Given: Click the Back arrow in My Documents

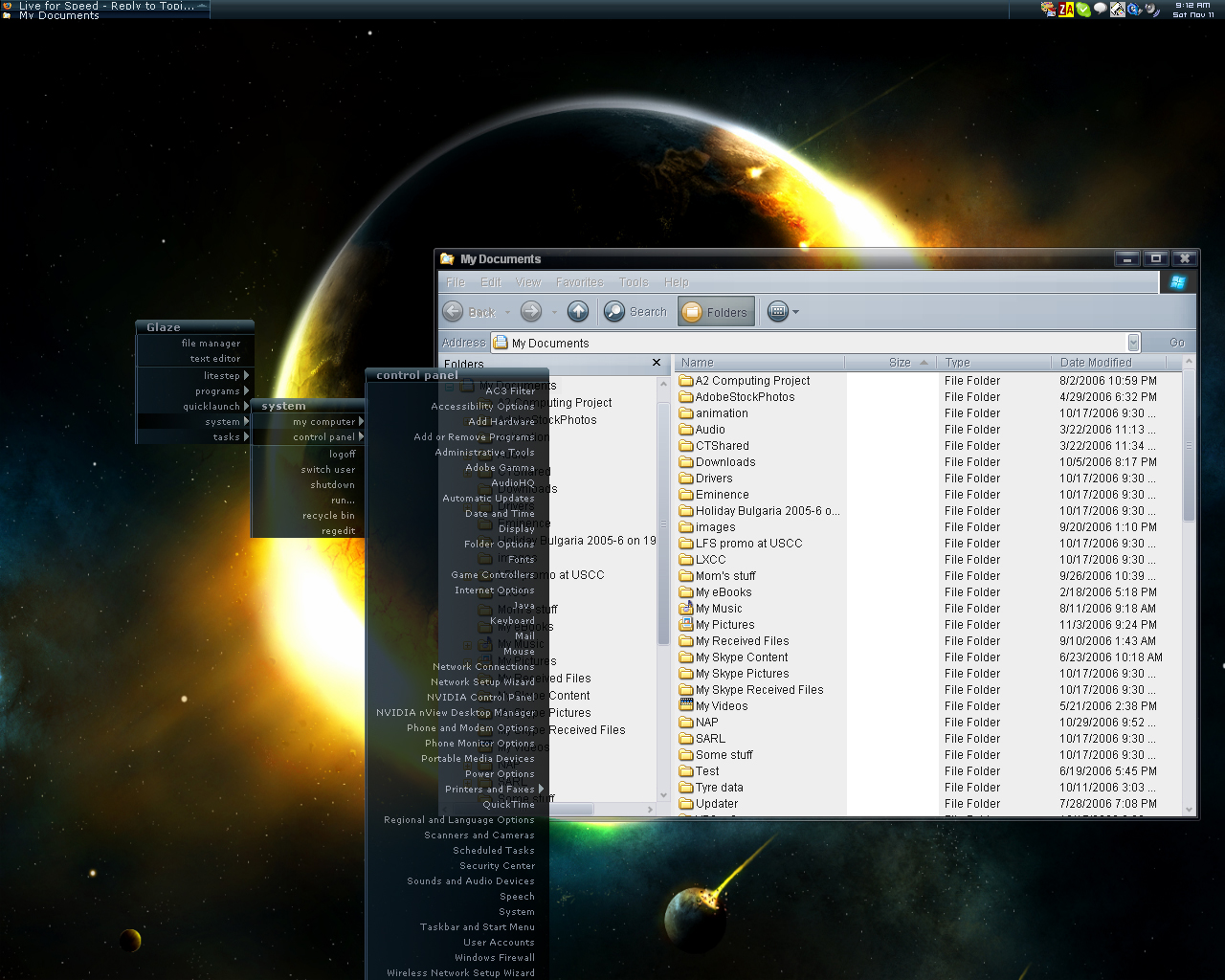Looking at the screenshot, I should [x=454, y=311].
